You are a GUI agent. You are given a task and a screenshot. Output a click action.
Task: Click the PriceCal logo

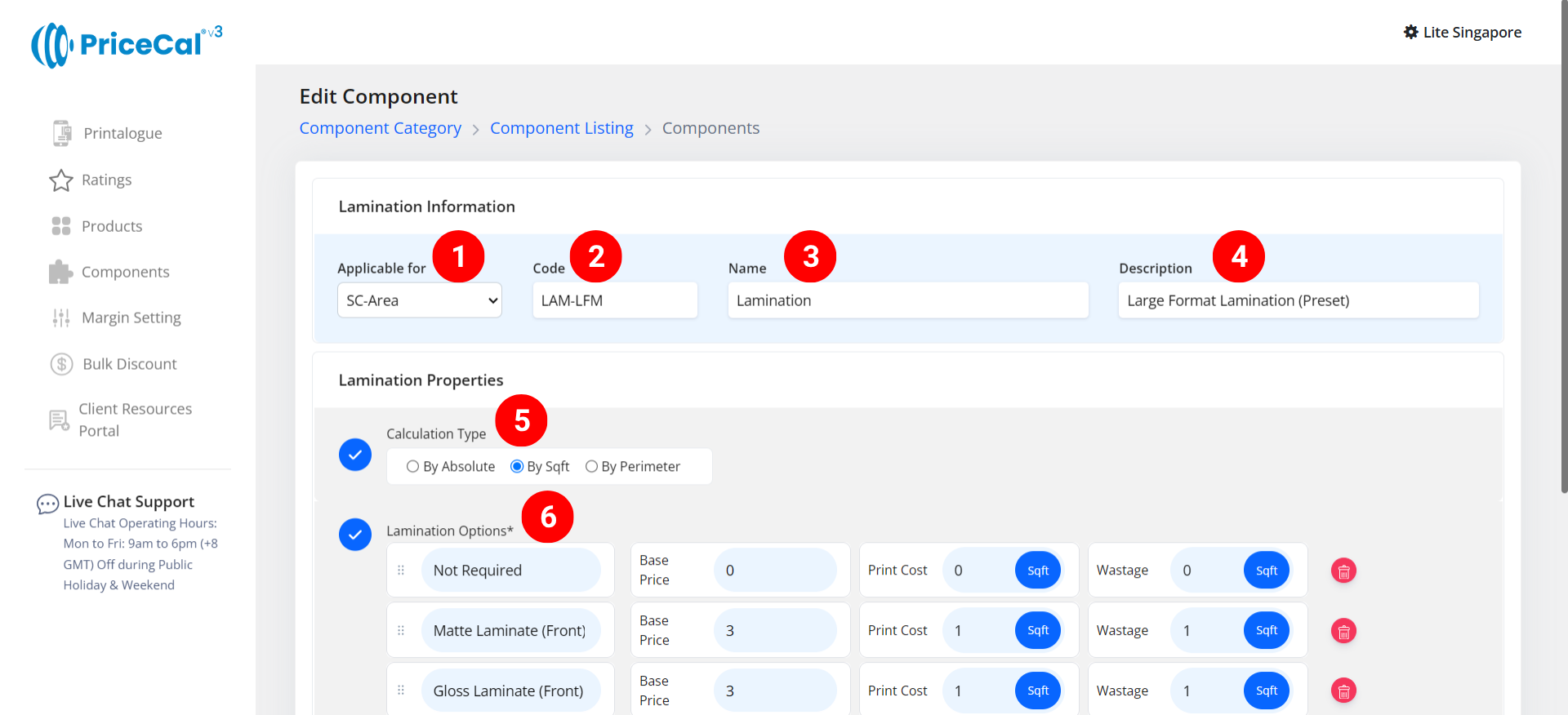click(127, 45)
